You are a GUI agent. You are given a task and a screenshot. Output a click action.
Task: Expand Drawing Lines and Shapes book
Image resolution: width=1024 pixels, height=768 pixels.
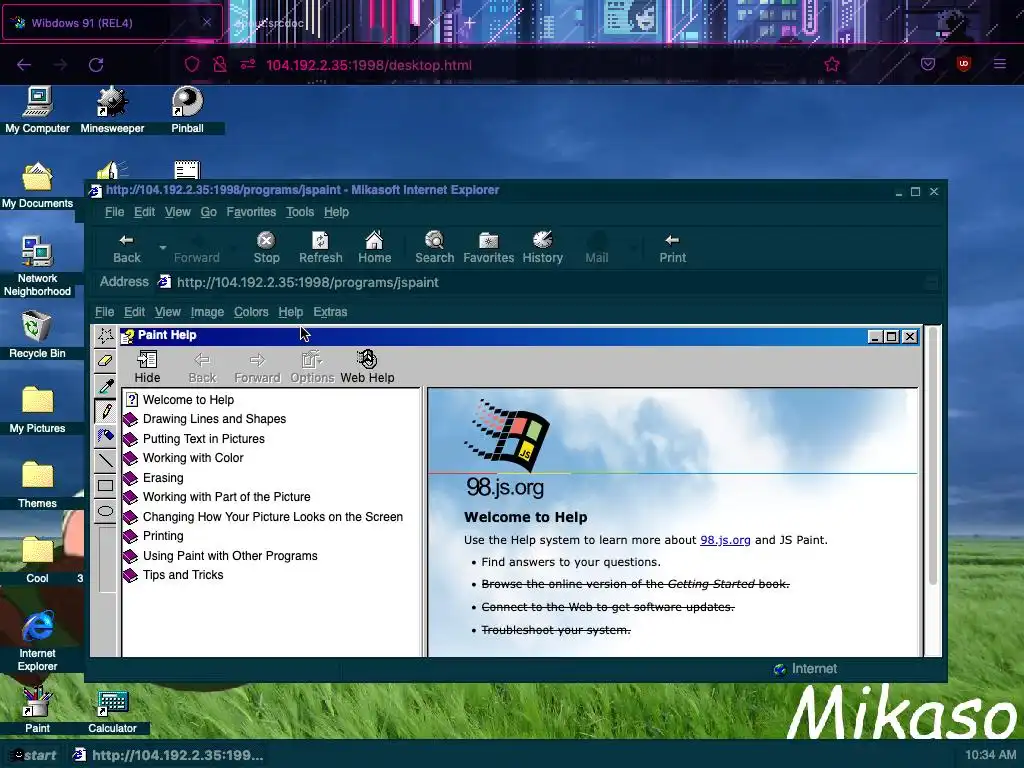click(x=214, y=419)
